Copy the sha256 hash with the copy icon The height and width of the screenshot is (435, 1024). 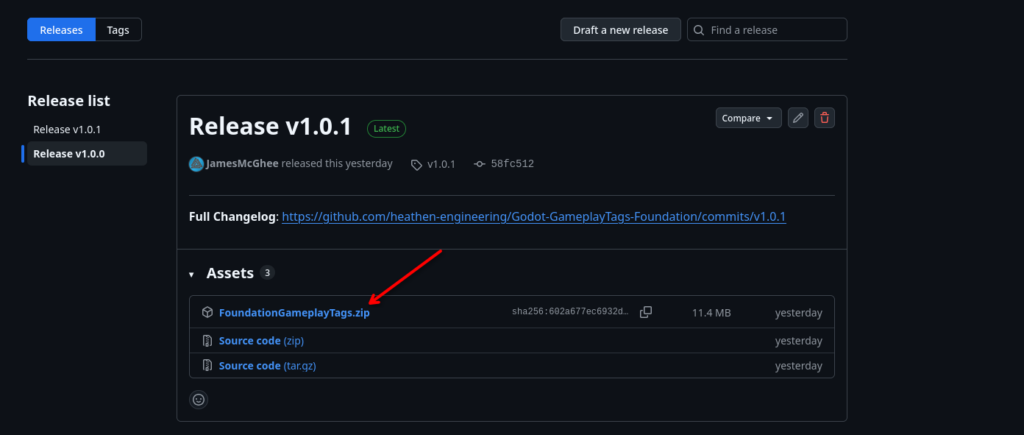(x=645, y=312)
